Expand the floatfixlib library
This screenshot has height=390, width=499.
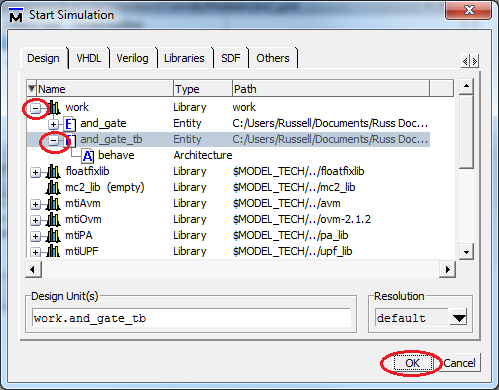(x=35, y=172)
